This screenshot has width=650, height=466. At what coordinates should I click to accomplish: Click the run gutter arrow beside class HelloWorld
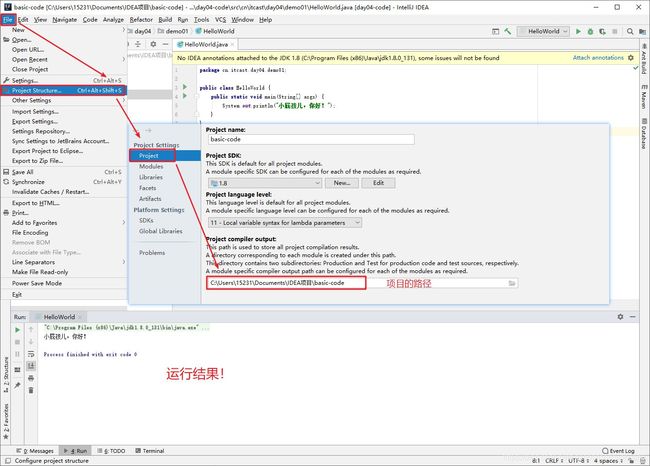185,87
